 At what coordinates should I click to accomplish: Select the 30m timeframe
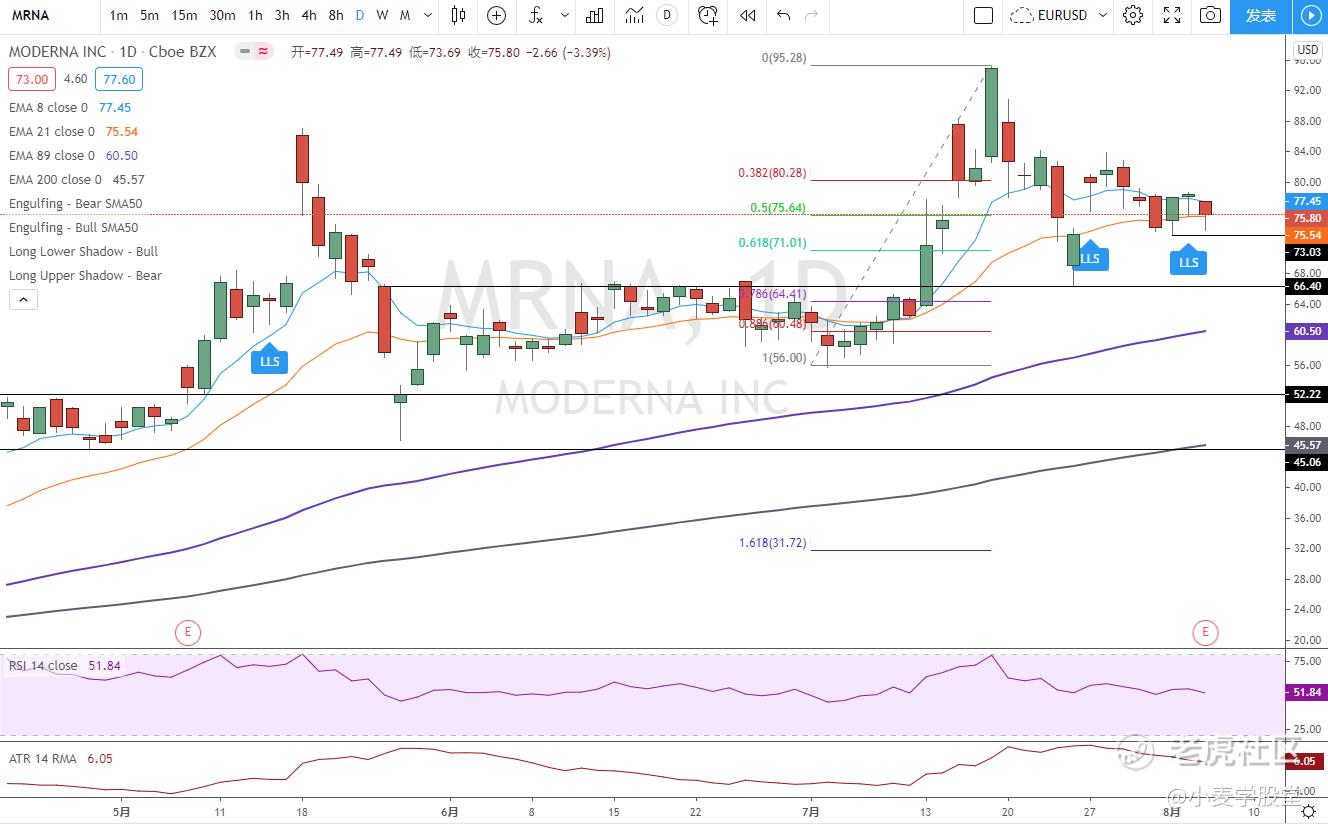coord(222,15)
